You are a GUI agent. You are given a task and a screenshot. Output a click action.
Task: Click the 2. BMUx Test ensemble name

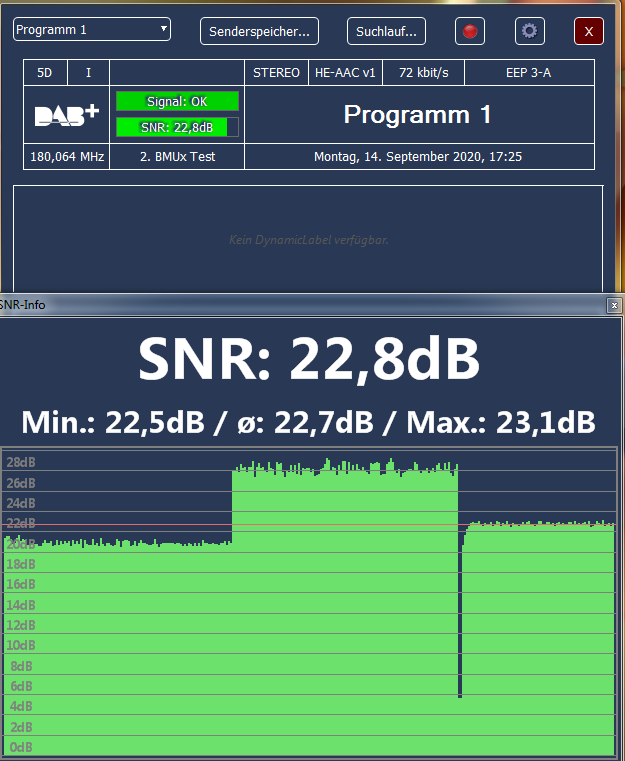point(177,157)
